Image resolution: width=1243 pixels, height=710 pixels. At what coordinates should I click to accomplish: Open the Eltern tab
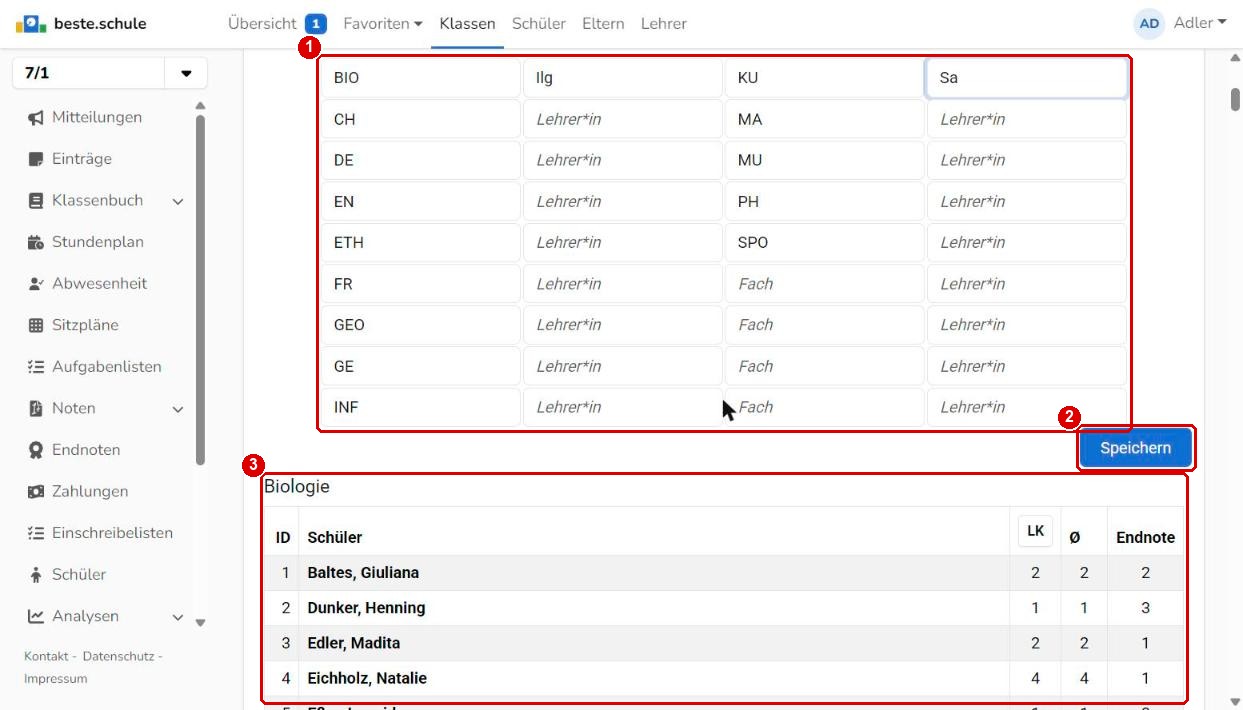coord(603,23)
